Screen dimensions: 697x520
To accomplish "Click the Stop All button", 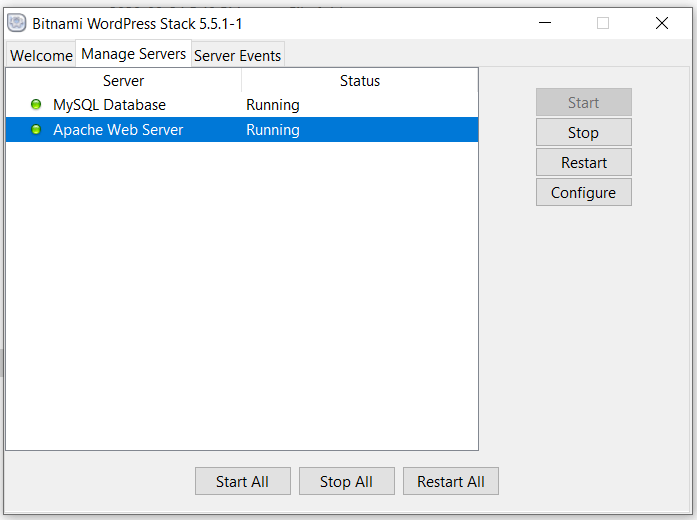I will 347,481.
